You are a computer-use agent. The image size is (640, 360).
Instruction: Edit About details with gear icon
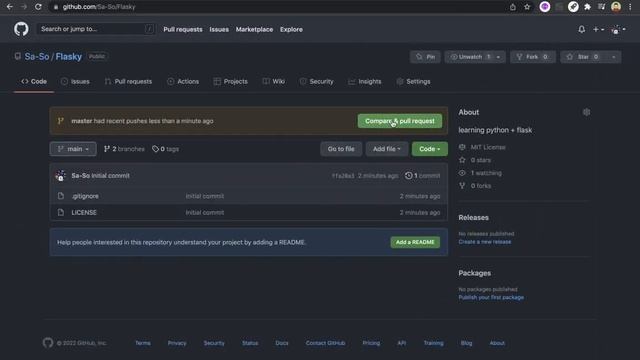click(586, 112)
